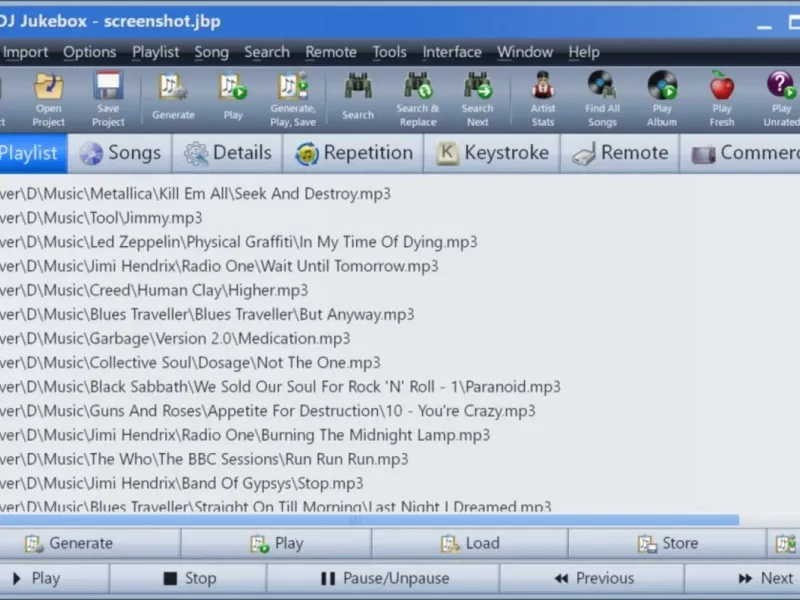Click the Generate toolbar icon
Viewport: 800px width, 600px height.
[173, 97]
